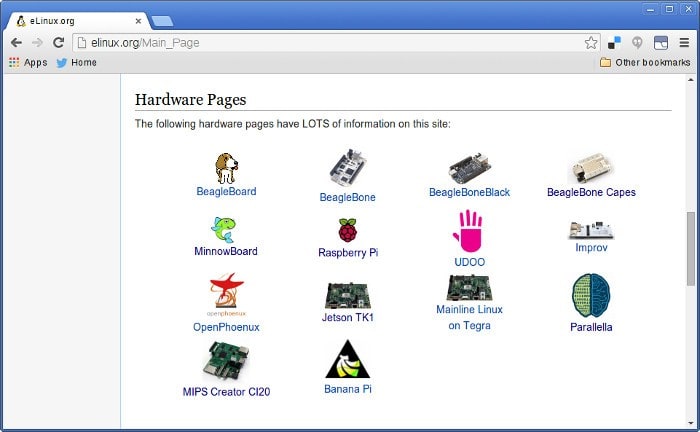Open the MinnowBoard text link
The height and width of the screenshot is (432, 700).
point(226,251)
